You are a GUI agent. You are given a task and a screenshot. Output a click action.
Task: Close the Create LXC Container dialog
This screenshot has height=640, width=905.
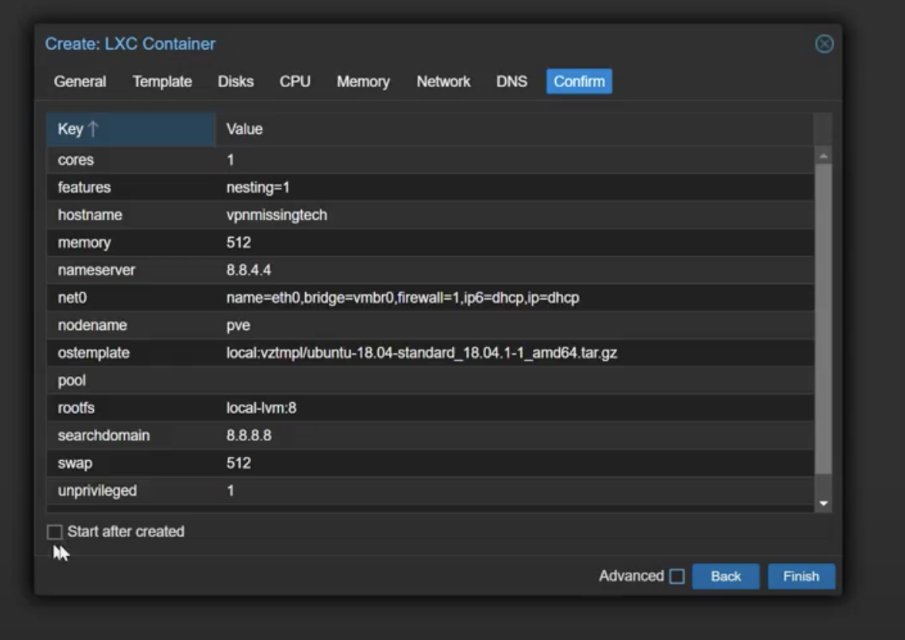coord(823,44)
